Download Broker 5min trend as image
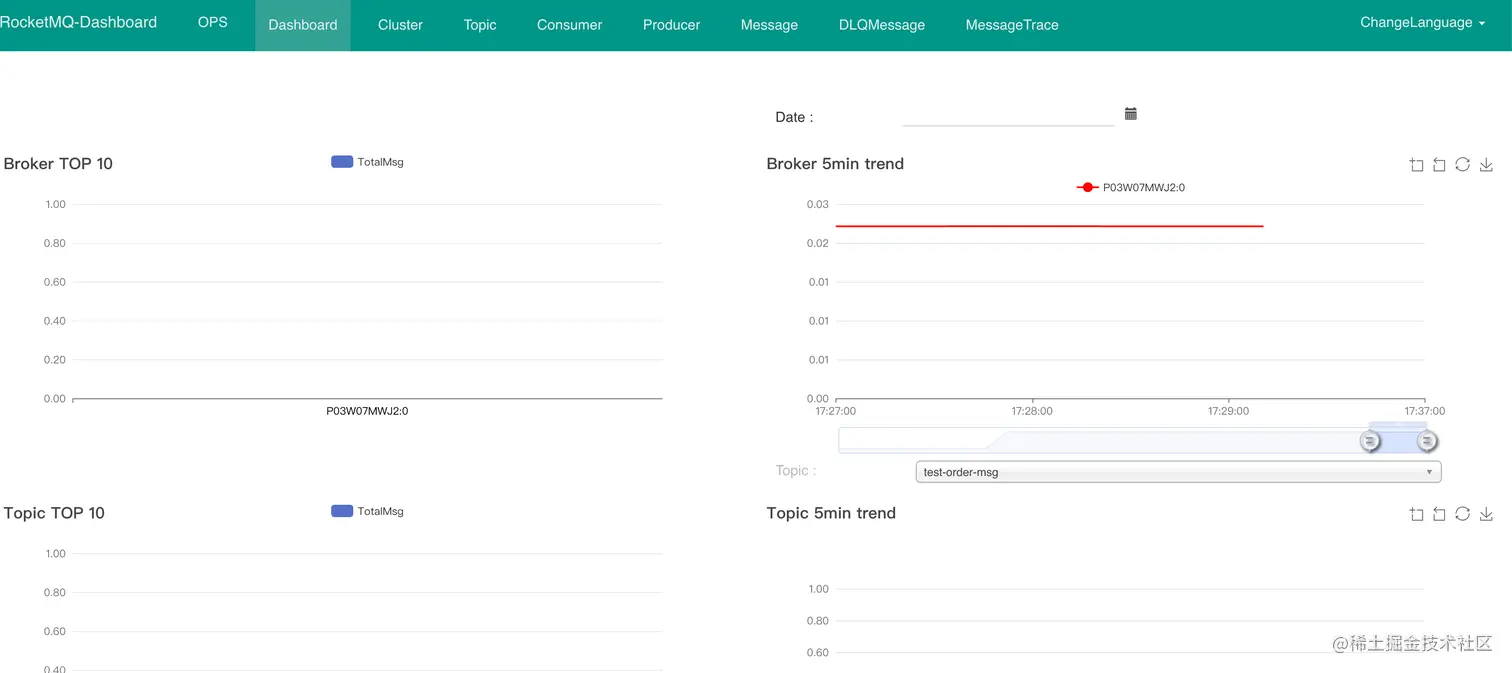1512x673 pixels. pyautogui.click(x=1486, y=165)
